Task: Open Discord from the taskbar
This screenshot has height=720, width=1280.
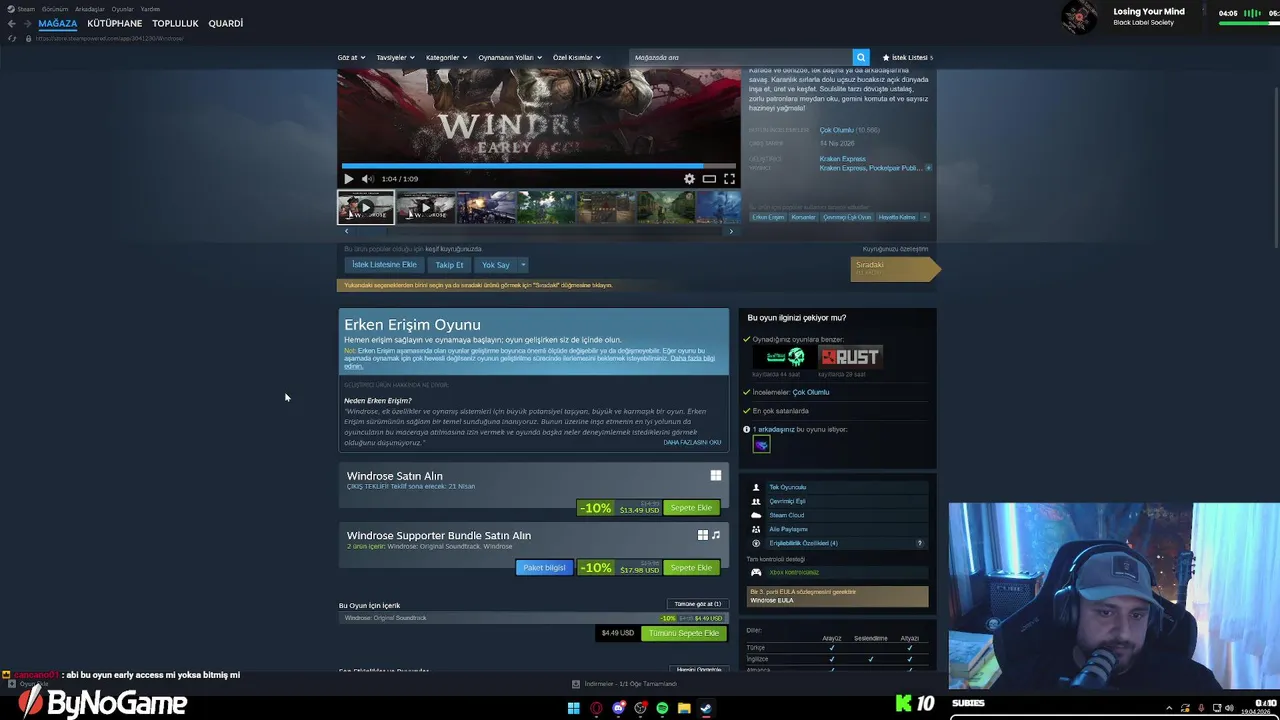Action: click(x=618, y=708)
